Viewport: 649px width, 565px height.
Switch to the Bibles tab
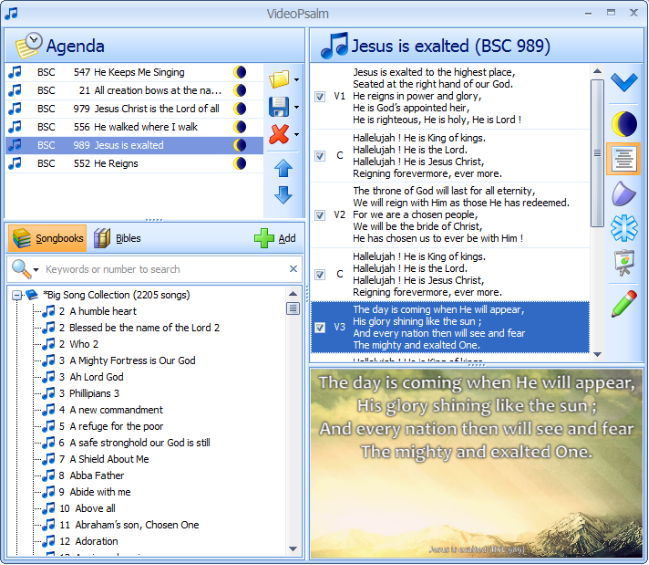coord(118,239)
